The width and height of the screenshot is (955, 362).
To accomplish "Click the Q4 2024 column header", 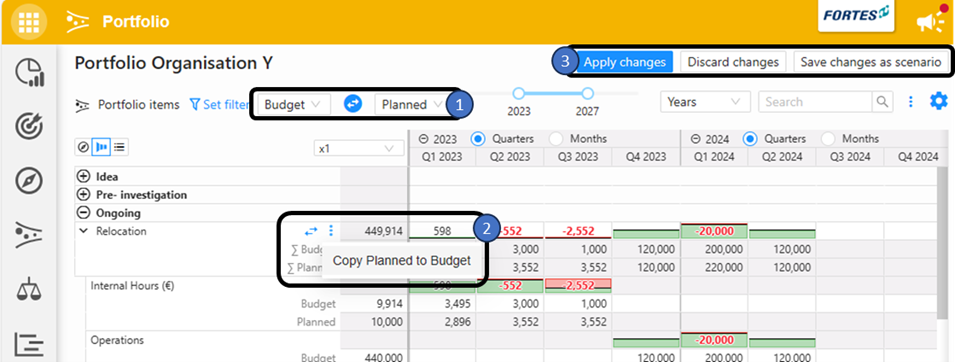I will coord(918,157).
